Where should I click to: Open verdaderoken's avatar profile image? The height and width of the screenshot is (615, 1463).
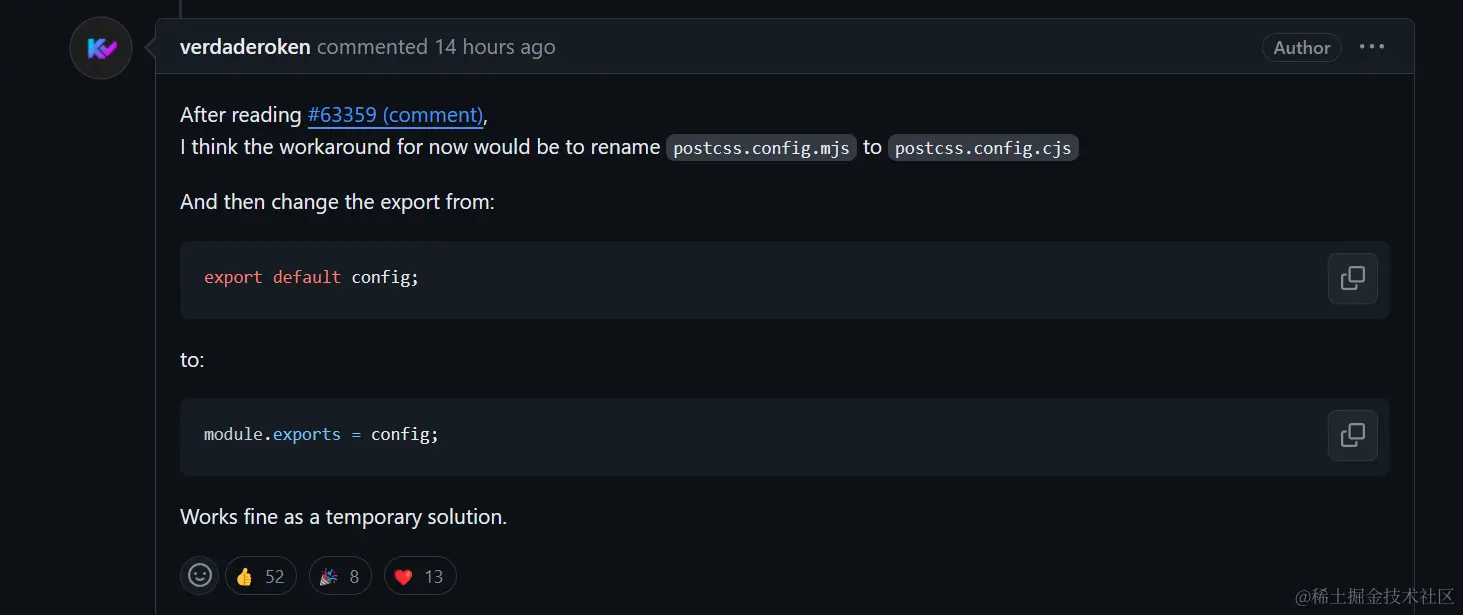point(101,48)
